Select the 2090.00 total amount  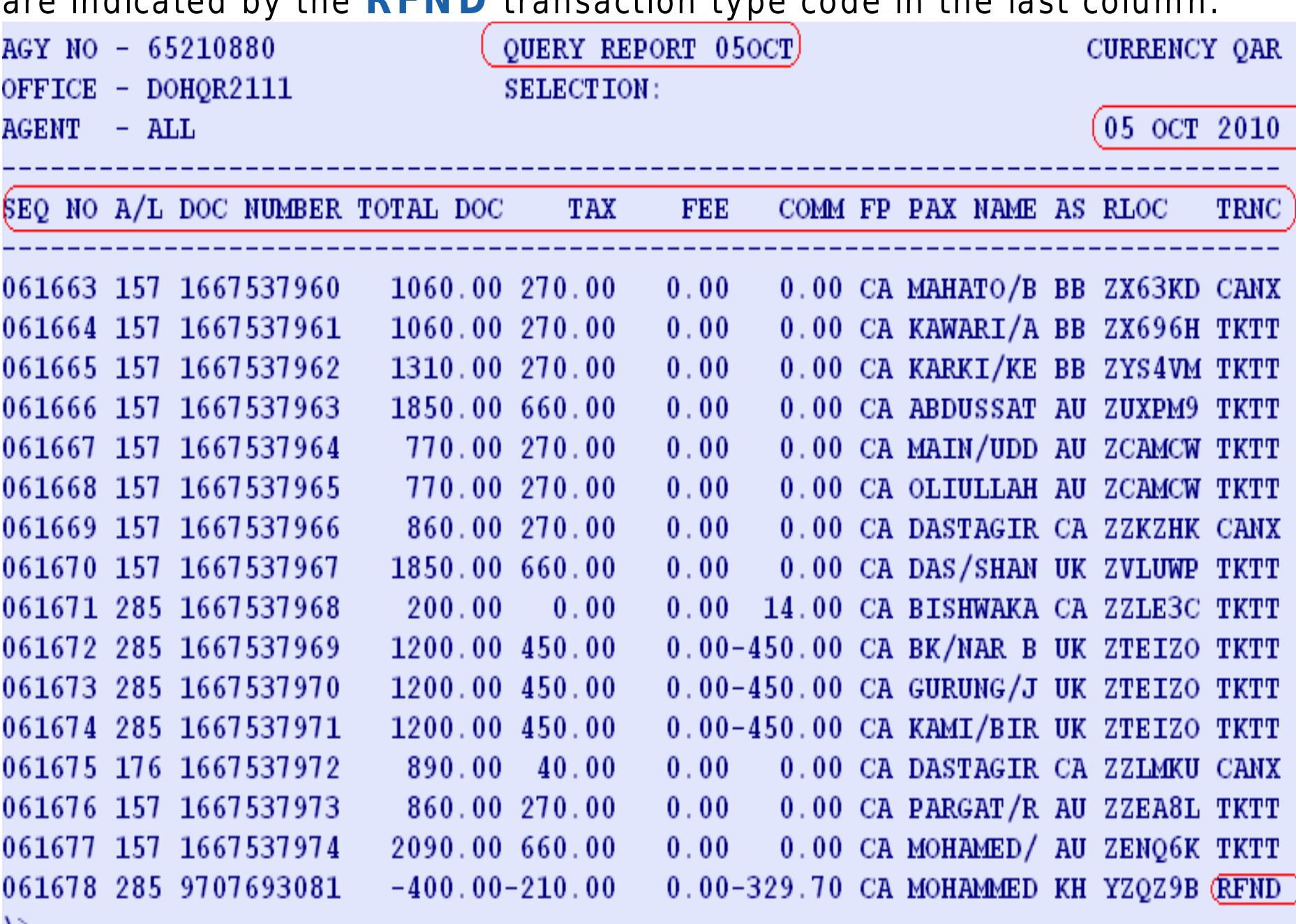[x=446, y=849]
